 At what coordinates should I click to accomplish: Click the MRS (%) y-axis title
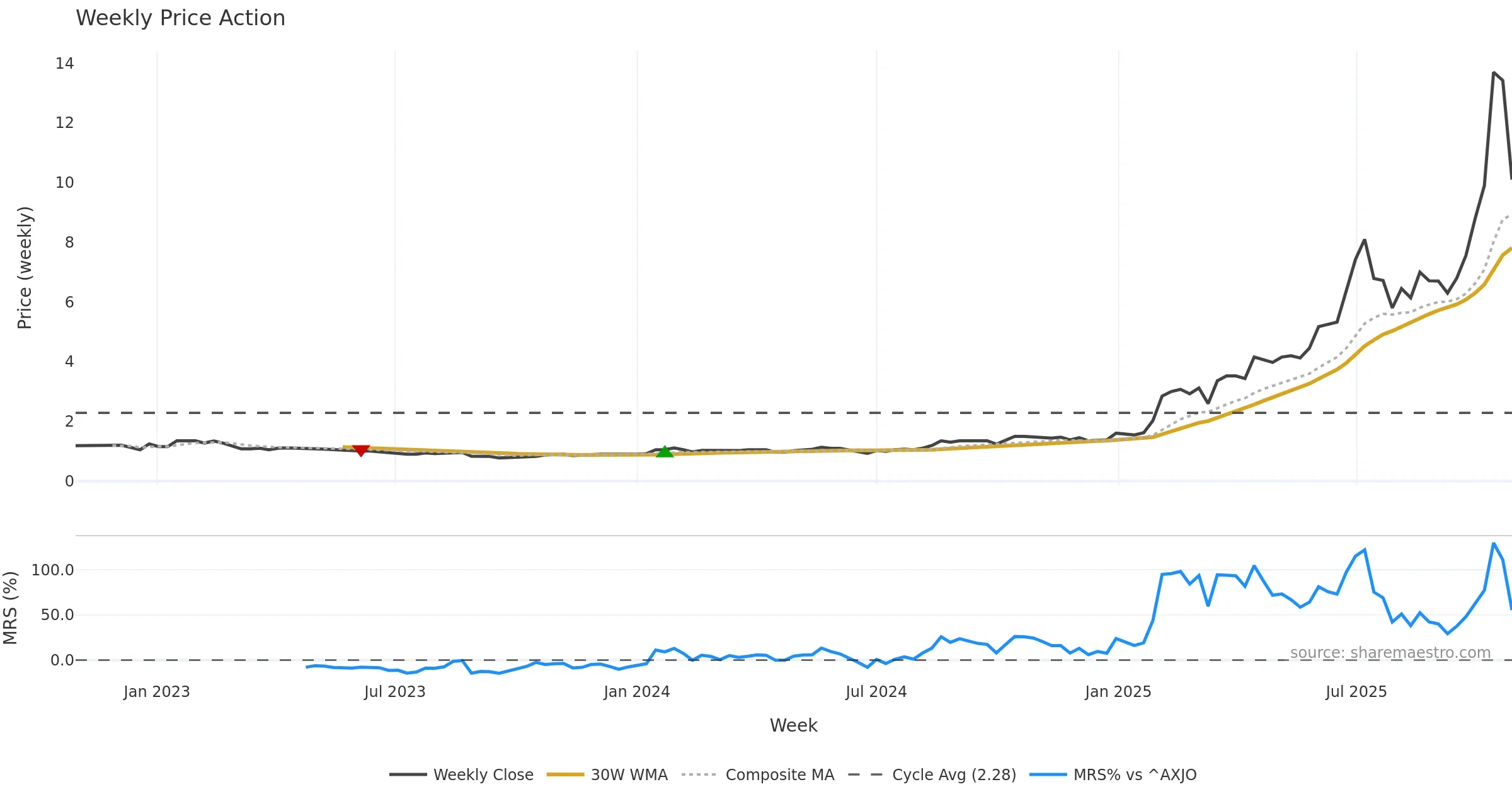coord(10,607)
